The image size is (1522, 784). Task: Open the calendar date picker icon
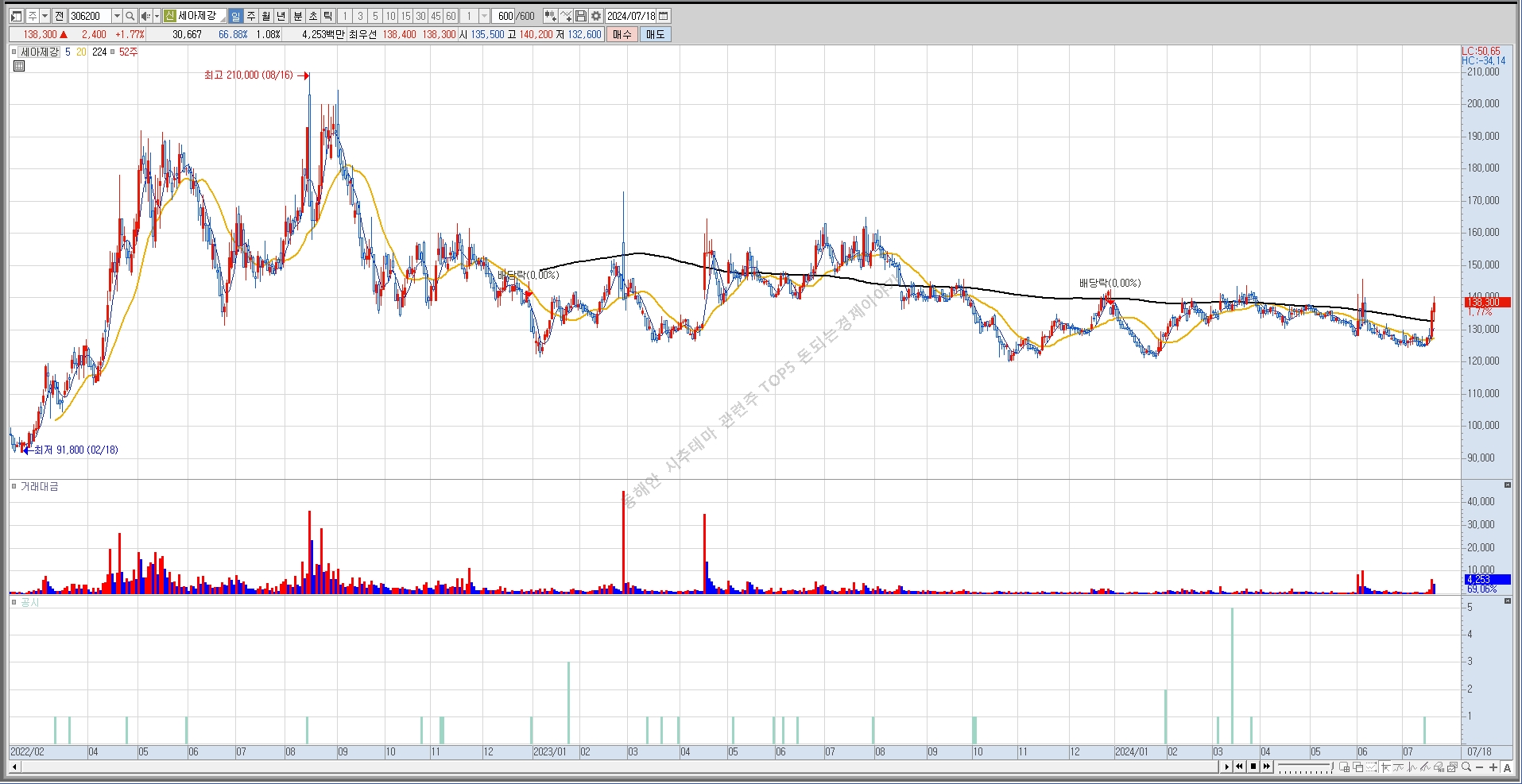click(x=664, y=16)
